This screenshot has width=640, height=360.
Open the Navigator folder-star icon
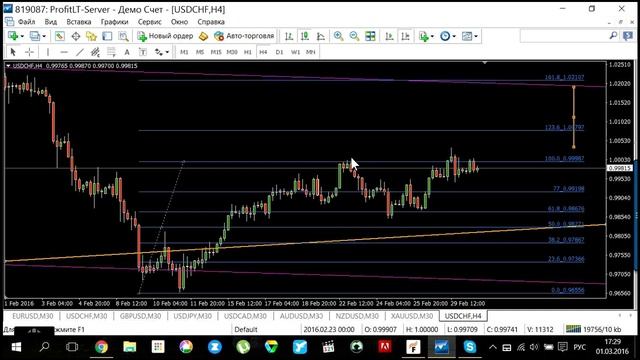click(91, 36)
